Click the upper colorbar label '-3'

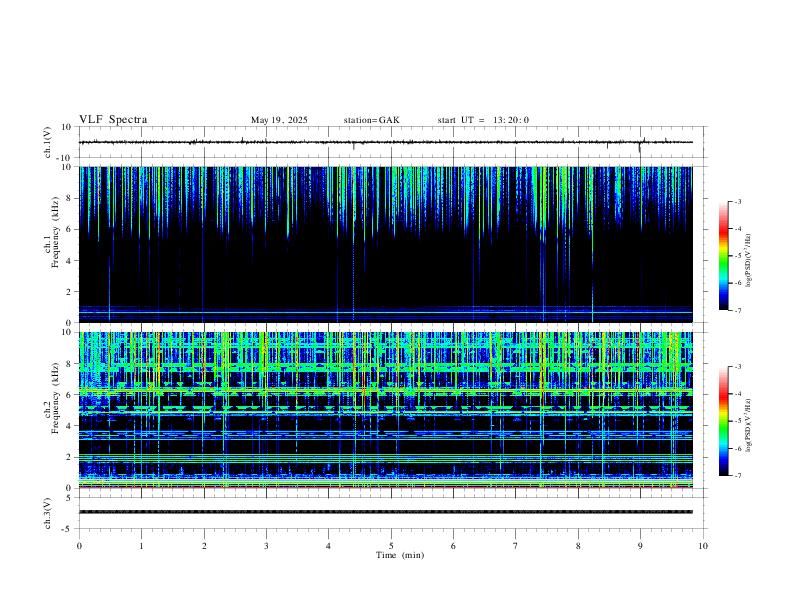coord(737,201)
